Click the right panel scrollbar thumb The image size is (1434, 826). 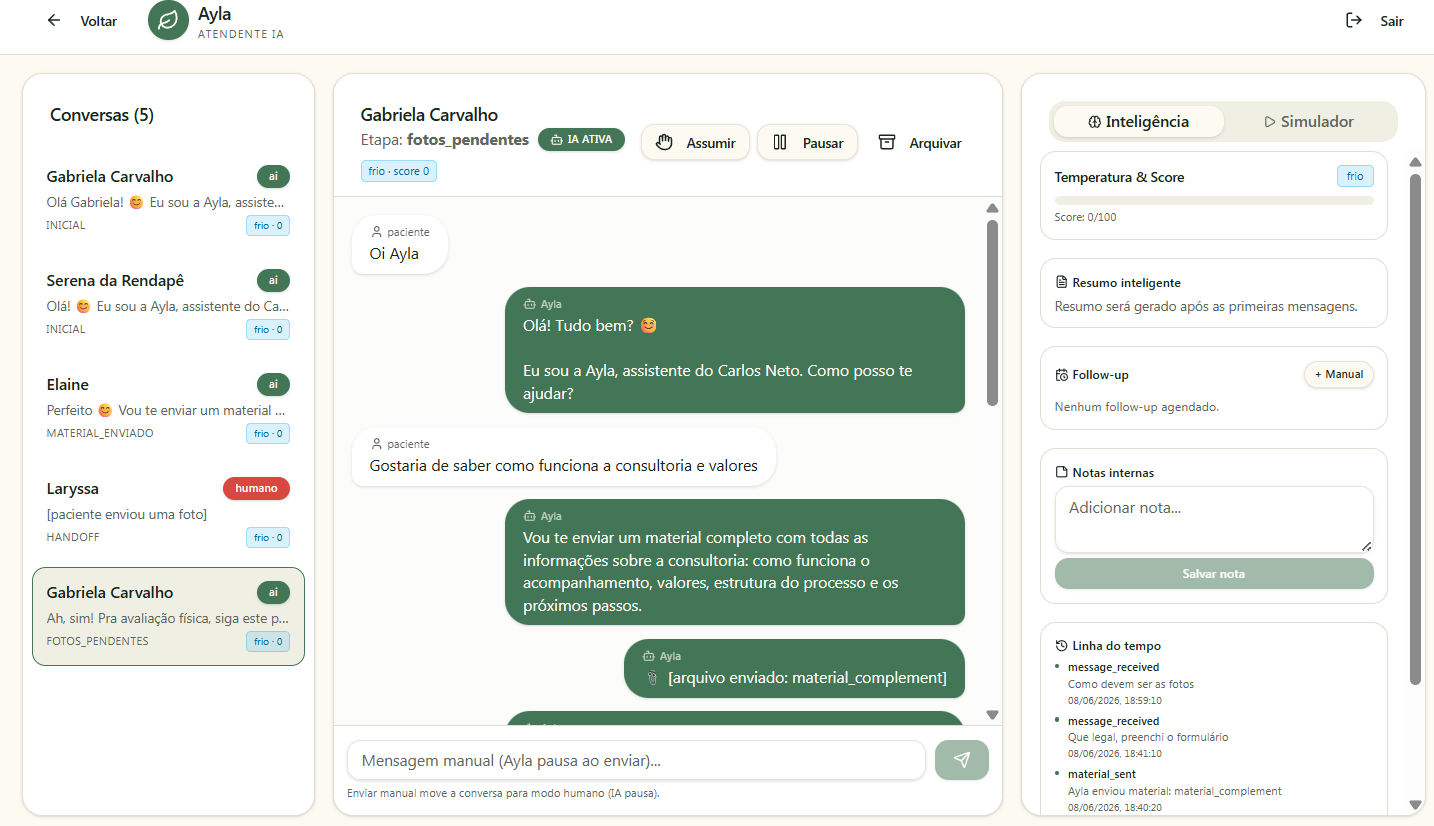point(1415,429)
